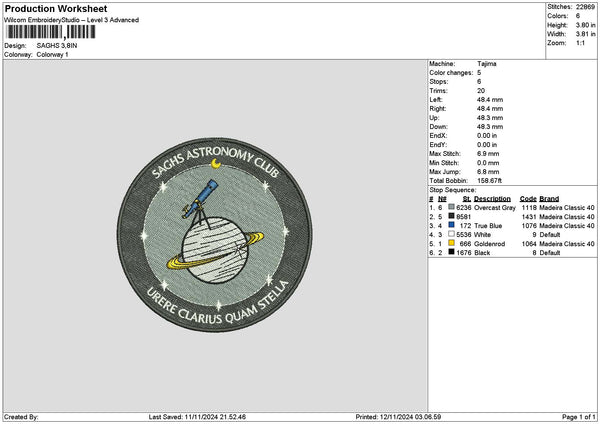The width and height of the screenshot is (600, 424).
Task: Click the Colors count '6'
Action: tap(578, 16)
